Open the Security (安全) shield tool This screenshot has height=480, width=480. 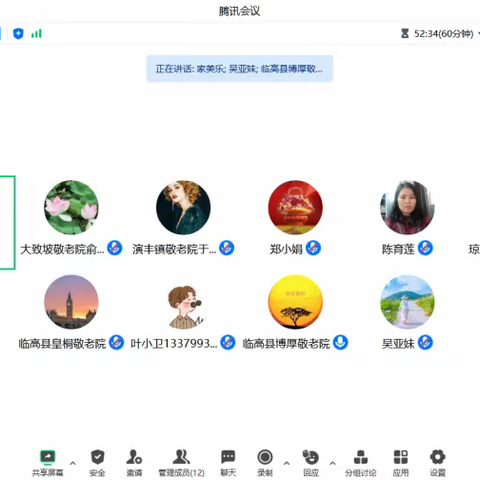pyautogui.click(x=97, y=462)
